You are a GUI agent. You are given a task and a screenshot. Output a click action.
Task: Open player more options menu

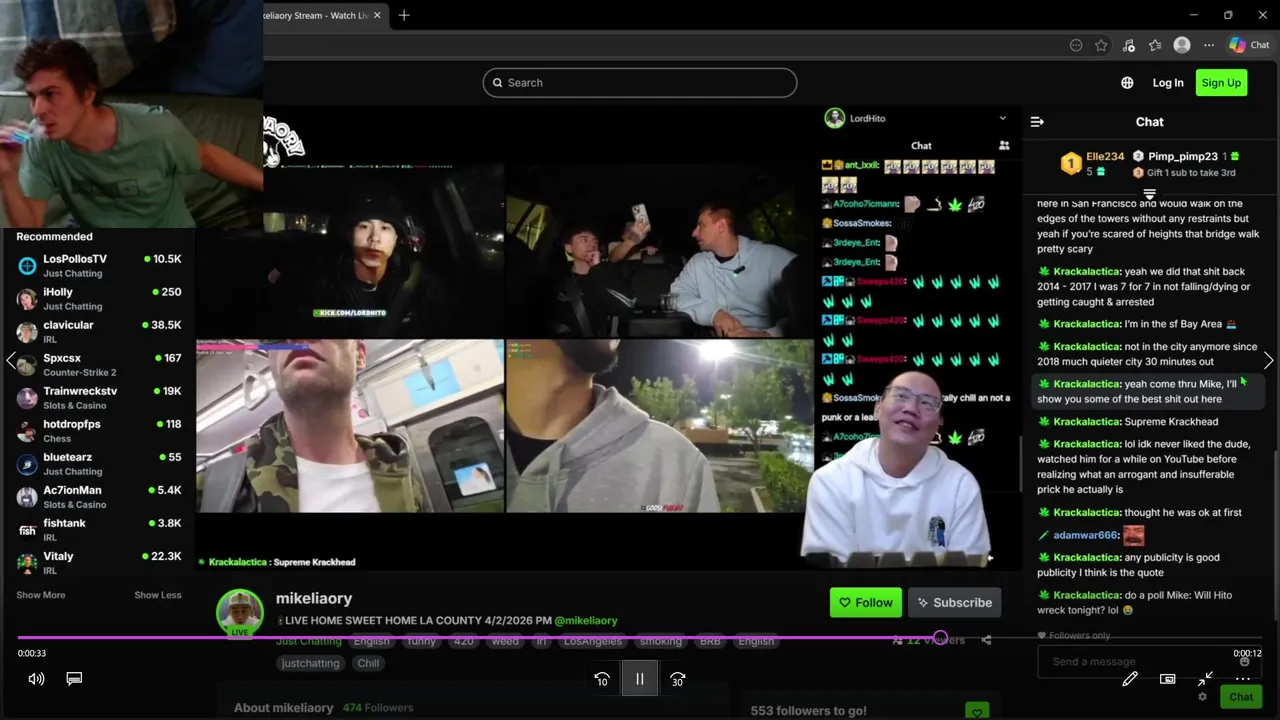pyautogui.click(x=1243, y=679)
